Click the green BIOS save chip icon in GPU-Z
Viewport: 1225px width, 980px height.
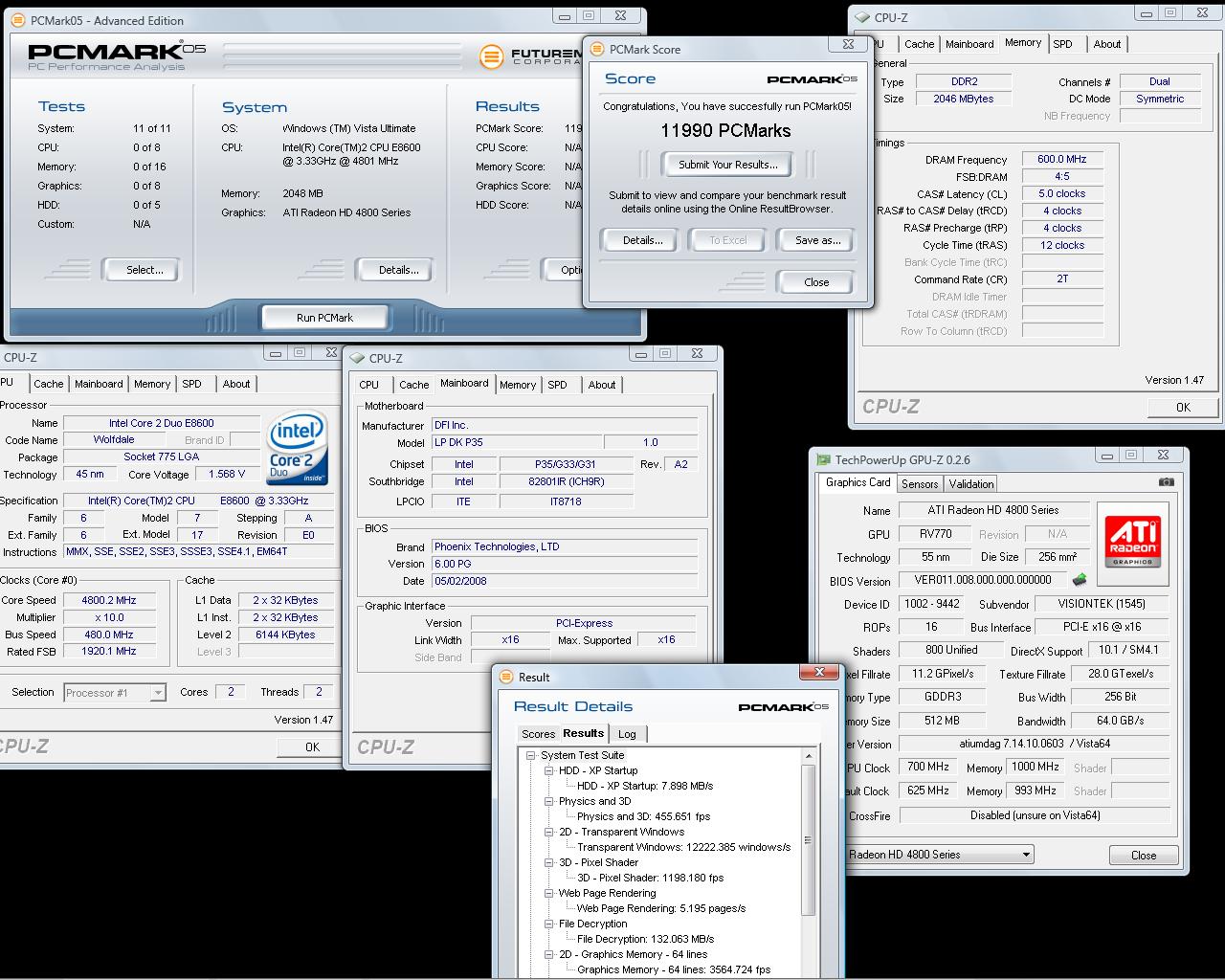click(1080, 580)
